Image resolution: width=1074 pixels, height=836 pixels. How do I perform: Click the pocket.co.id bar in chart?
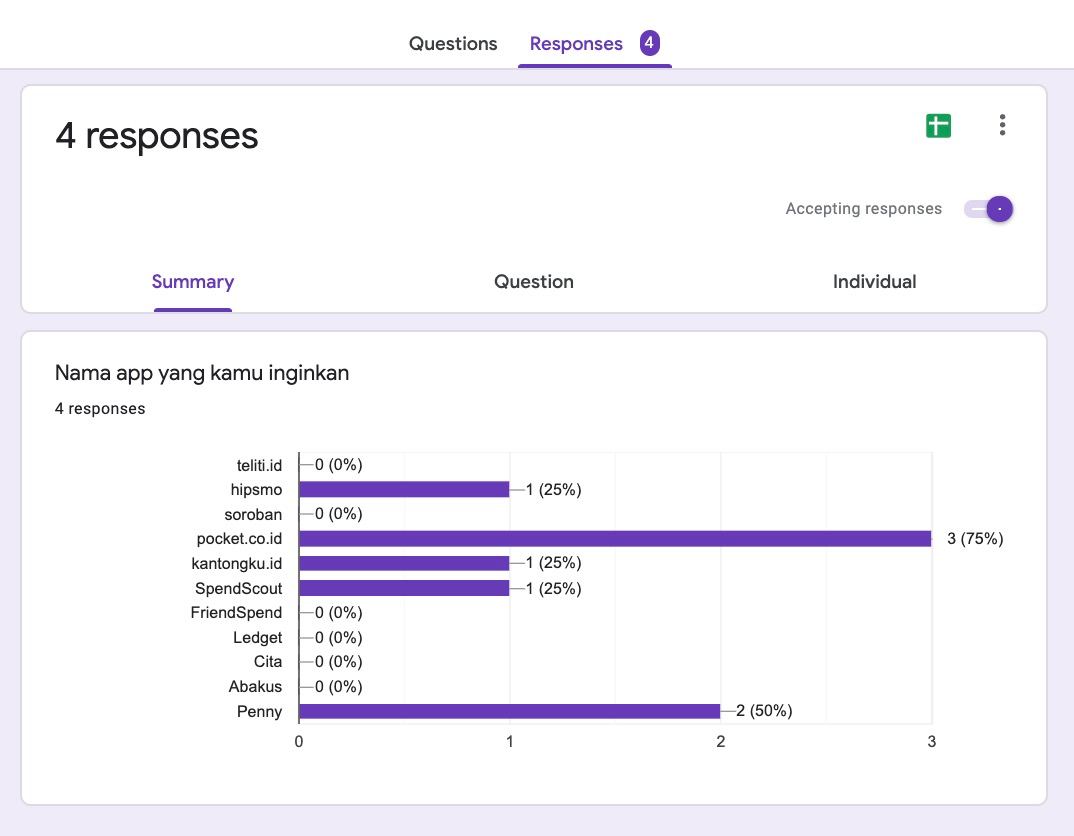pos(615,539)
